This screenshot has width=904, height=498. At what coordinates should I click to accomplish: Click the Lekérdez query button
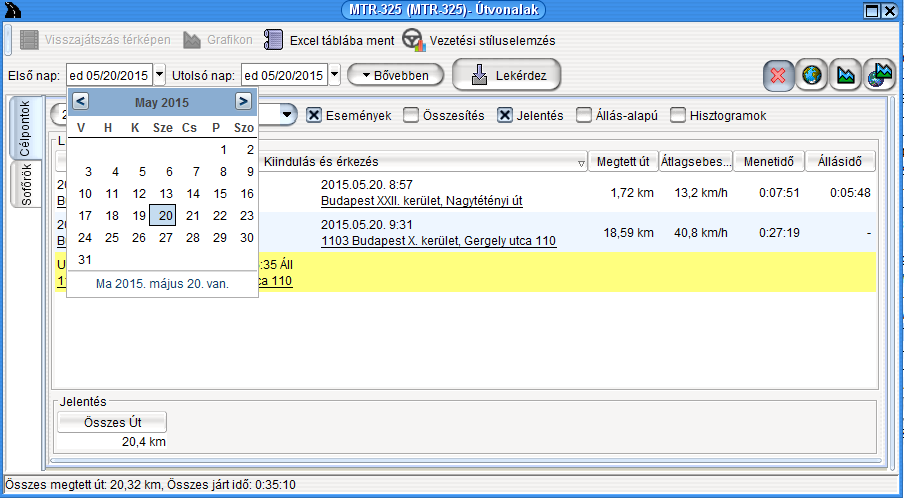pyautogui.click(x=507, y=75)
